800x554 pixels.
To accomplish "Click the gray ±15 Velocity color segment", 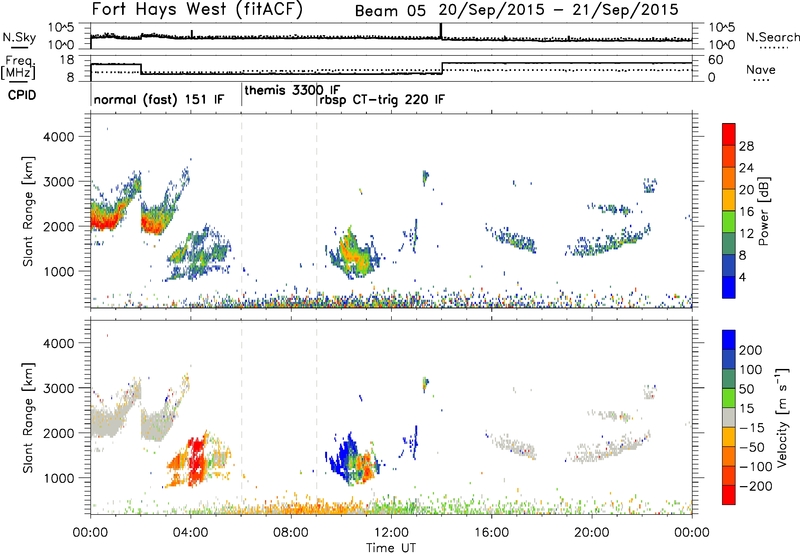I will coord(729,418).
